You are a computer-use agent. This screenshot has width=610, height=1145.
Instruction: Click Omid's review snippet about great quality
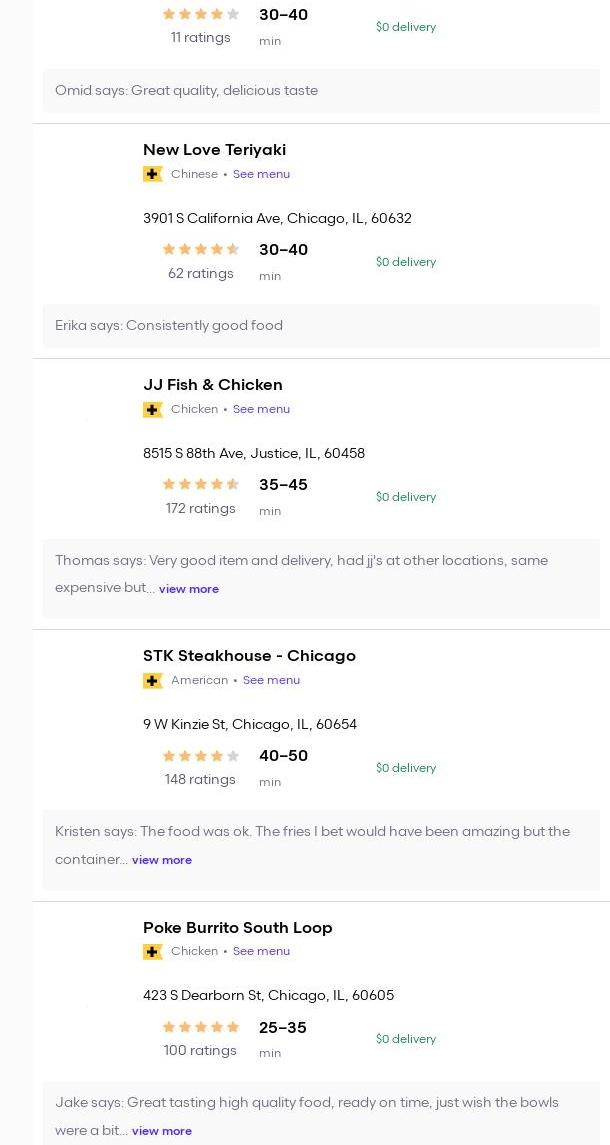click(x=186, y=91)
